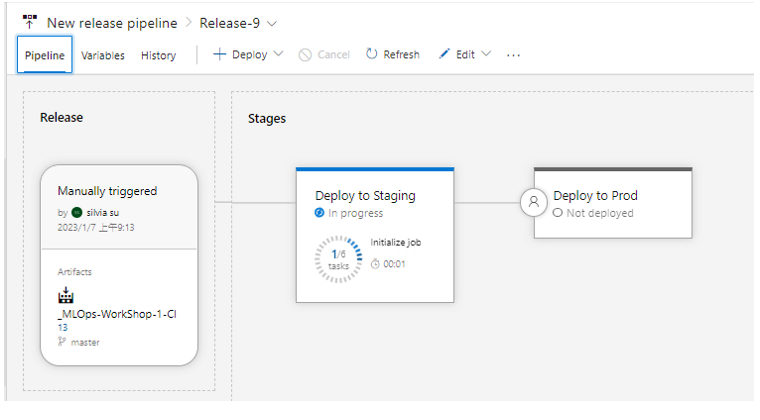Open the _MLOps-WorkShop-1-CI artifact link
The width and height of the screenshot is (760, 420).
tap(117, 316)
